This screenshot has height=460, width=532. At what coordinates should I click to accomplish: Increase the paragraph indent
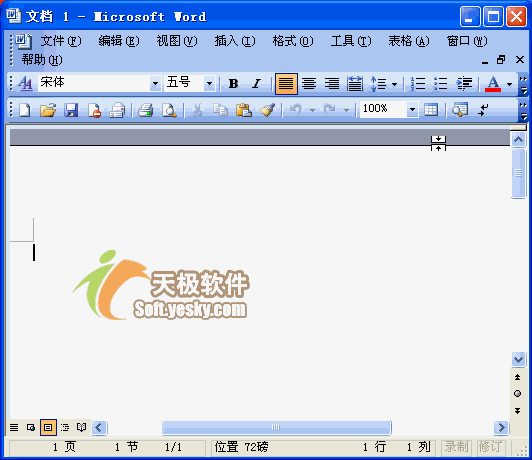tap(464, 83)
